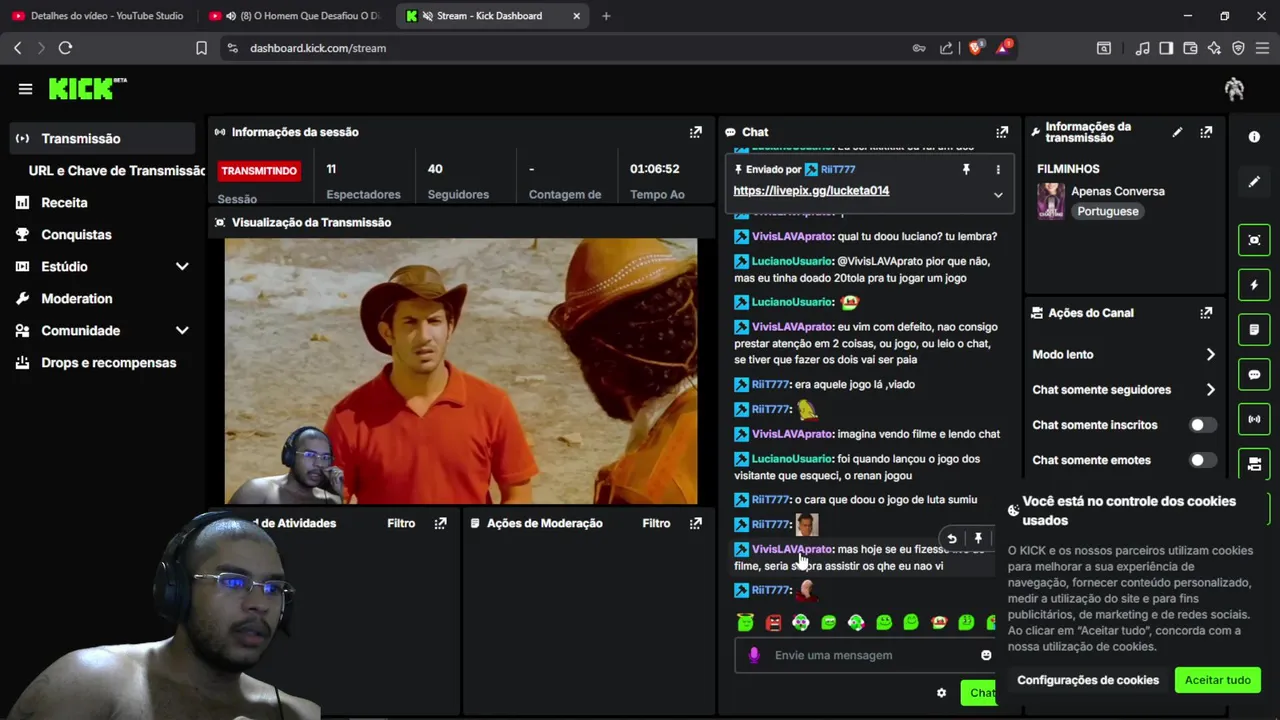Pin the hovered VivisLAVAprato message
The height and width of the screenshot is (720, 1280).
pyautogui.click(x=978, y=539)
